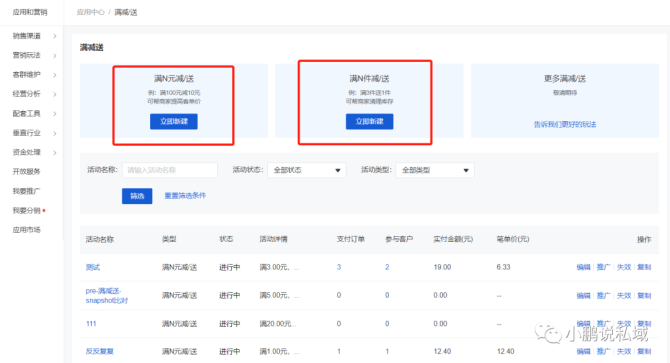The image size is (670, 363).
Task: Click 推广 for the 测试 activity
Action: [603, 267]
